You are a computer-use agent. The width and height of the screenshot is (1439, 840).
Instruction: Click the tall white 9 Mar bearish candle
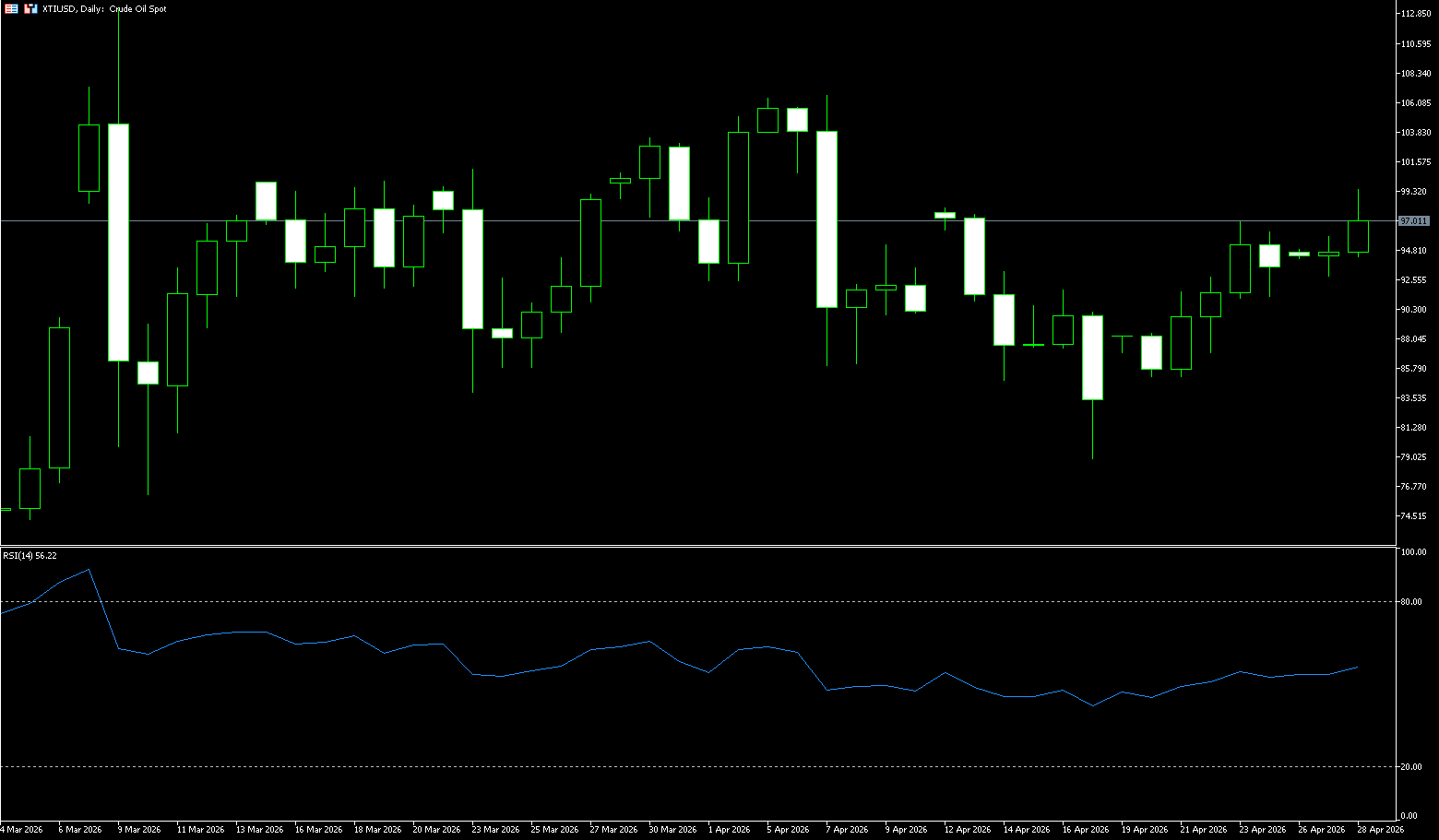click(x=118, y=242)
